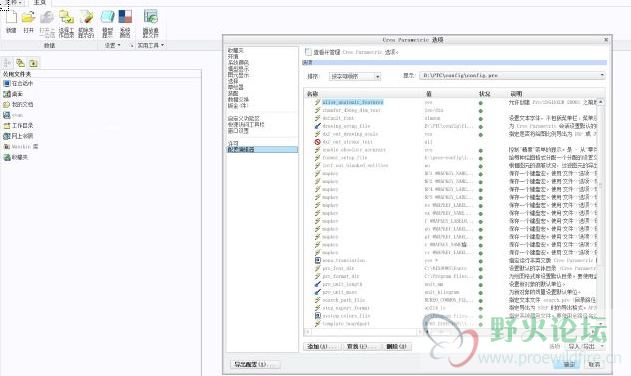The image size is (631, 376).
Task: Select 配置编辑器 in options category list
Action: point(262,150)
